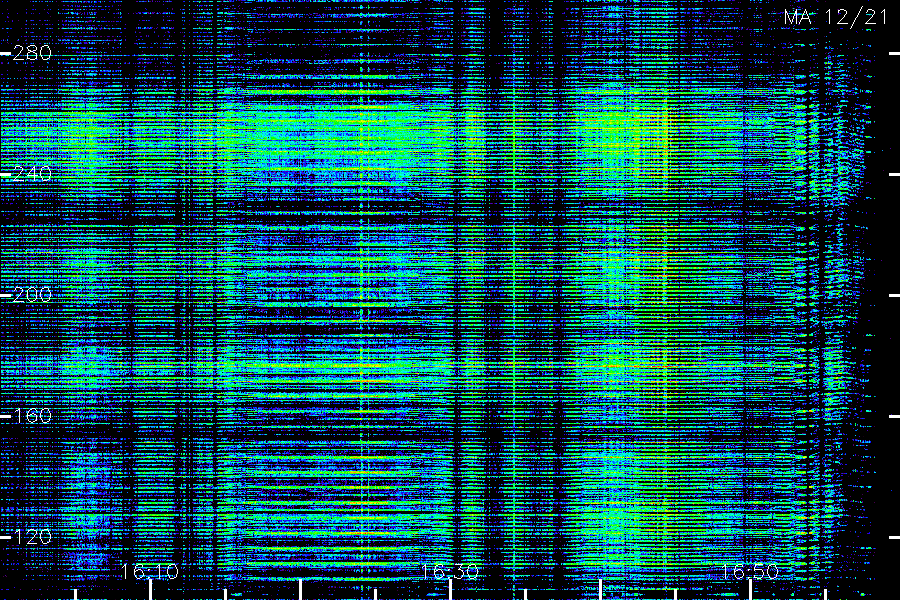This screenshot has height=600, width=900.
Task: Select the time tick below 16:10
Action: [x=150, y=590]
